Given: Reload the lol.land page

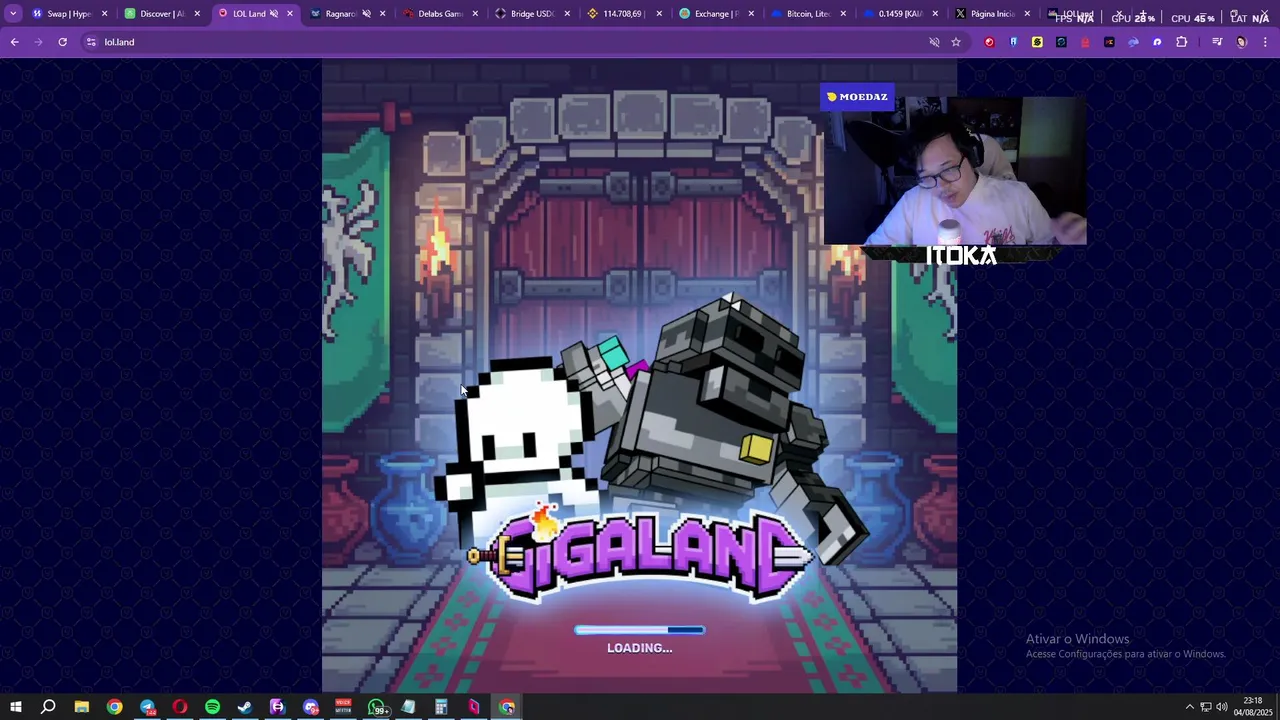Looking at the screenshot, I should click(x=62, y=42).
